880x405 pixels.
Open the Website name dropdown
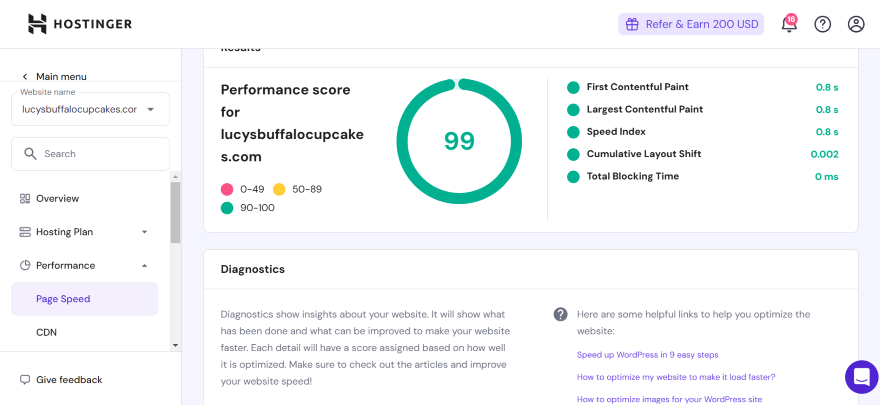click(x=90, y=109)
